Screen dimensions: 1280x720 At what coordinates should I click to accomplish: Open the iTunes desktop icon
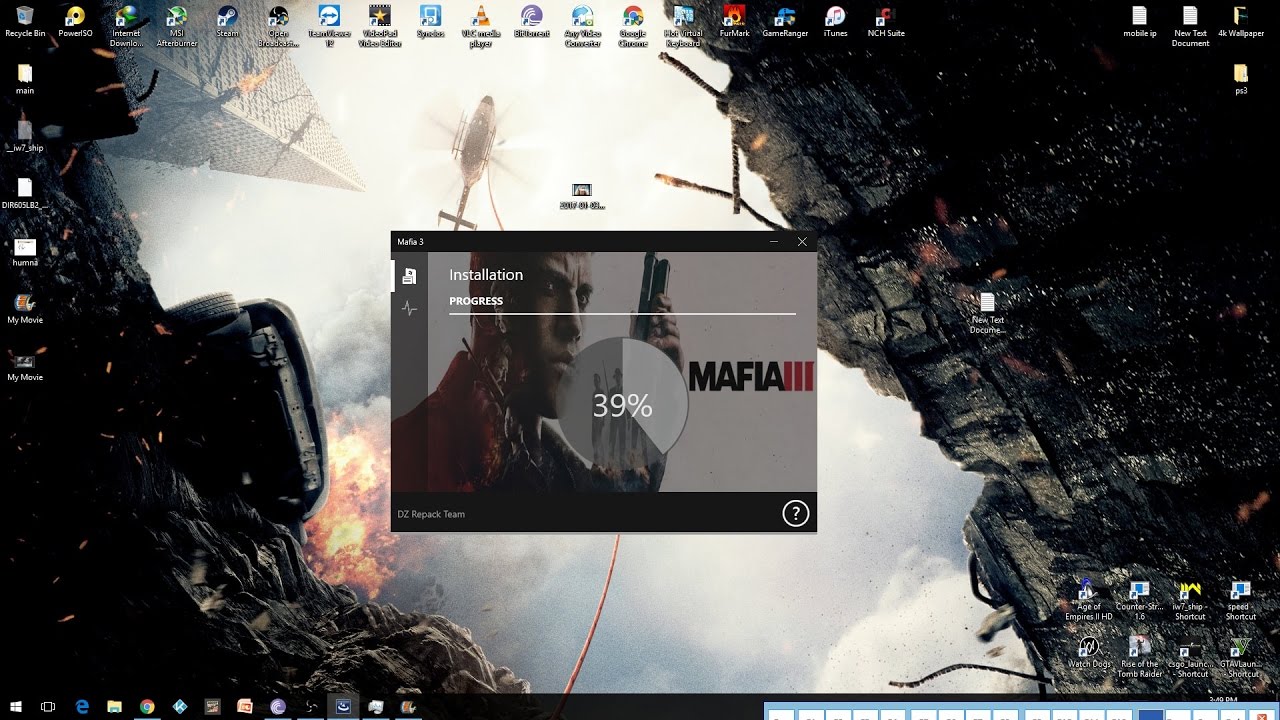(835, 21)
